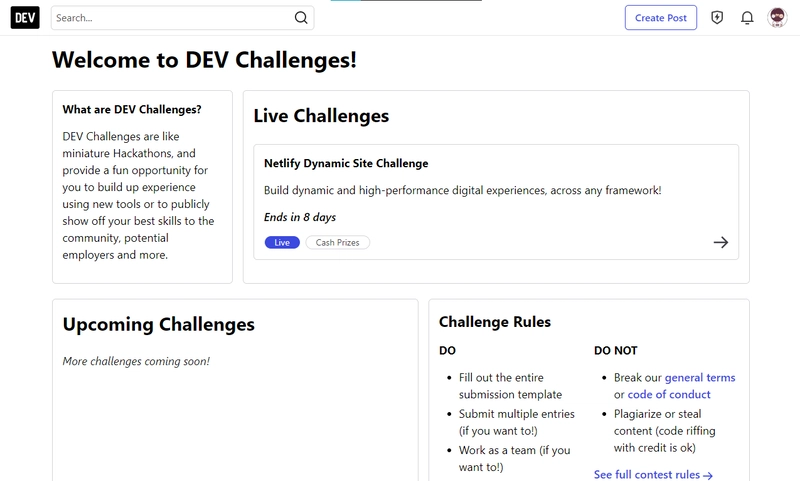This screenshot has width=800, height=481.
Task: Click the 'Challenge Rules' heading
Action: (x=495, y=322)
